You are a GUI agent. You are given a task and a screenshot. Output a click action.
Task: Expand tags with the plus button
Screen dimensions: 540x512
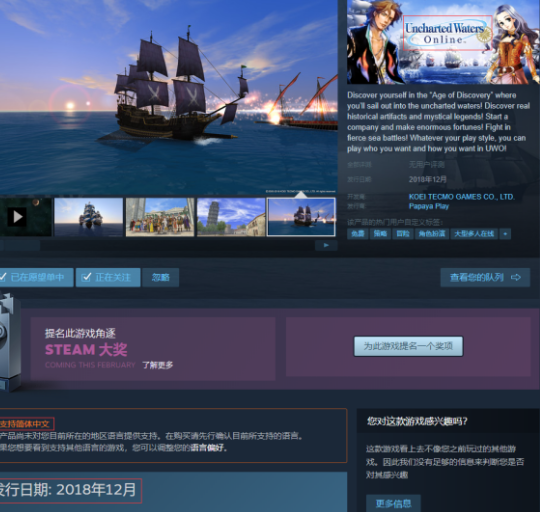pos(505,234)
